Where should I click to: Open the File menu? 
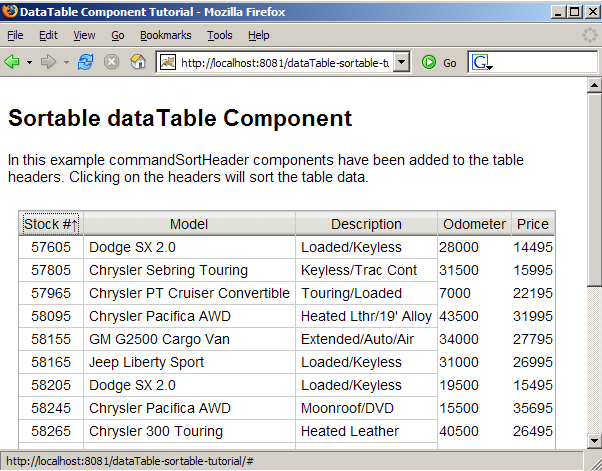(x=16, y=35)
